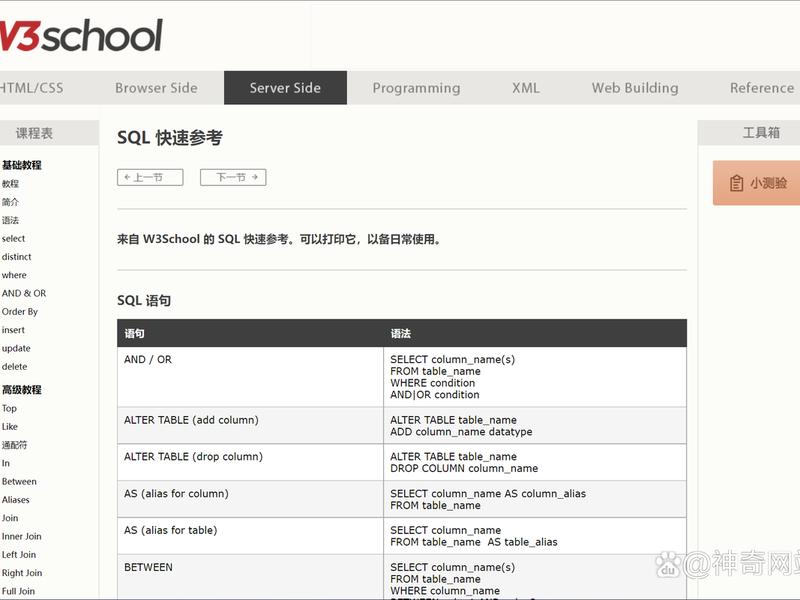Open the Right Join lesson

click(x=22, y=573)
